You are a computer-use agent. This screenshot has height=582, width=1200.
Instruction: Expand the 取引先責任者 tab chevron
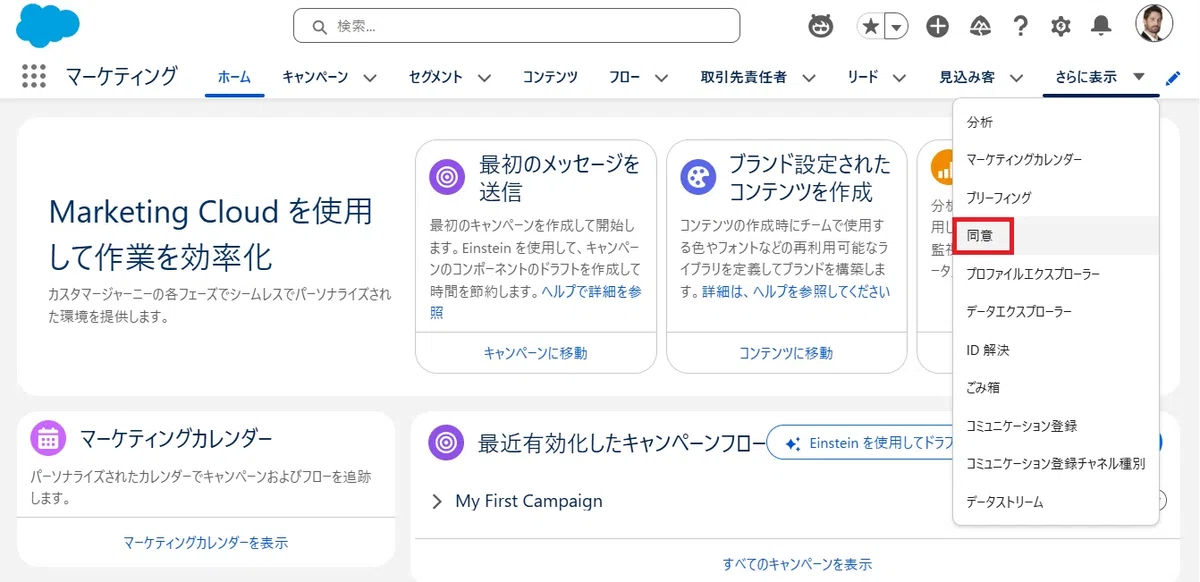pos(808,77)
